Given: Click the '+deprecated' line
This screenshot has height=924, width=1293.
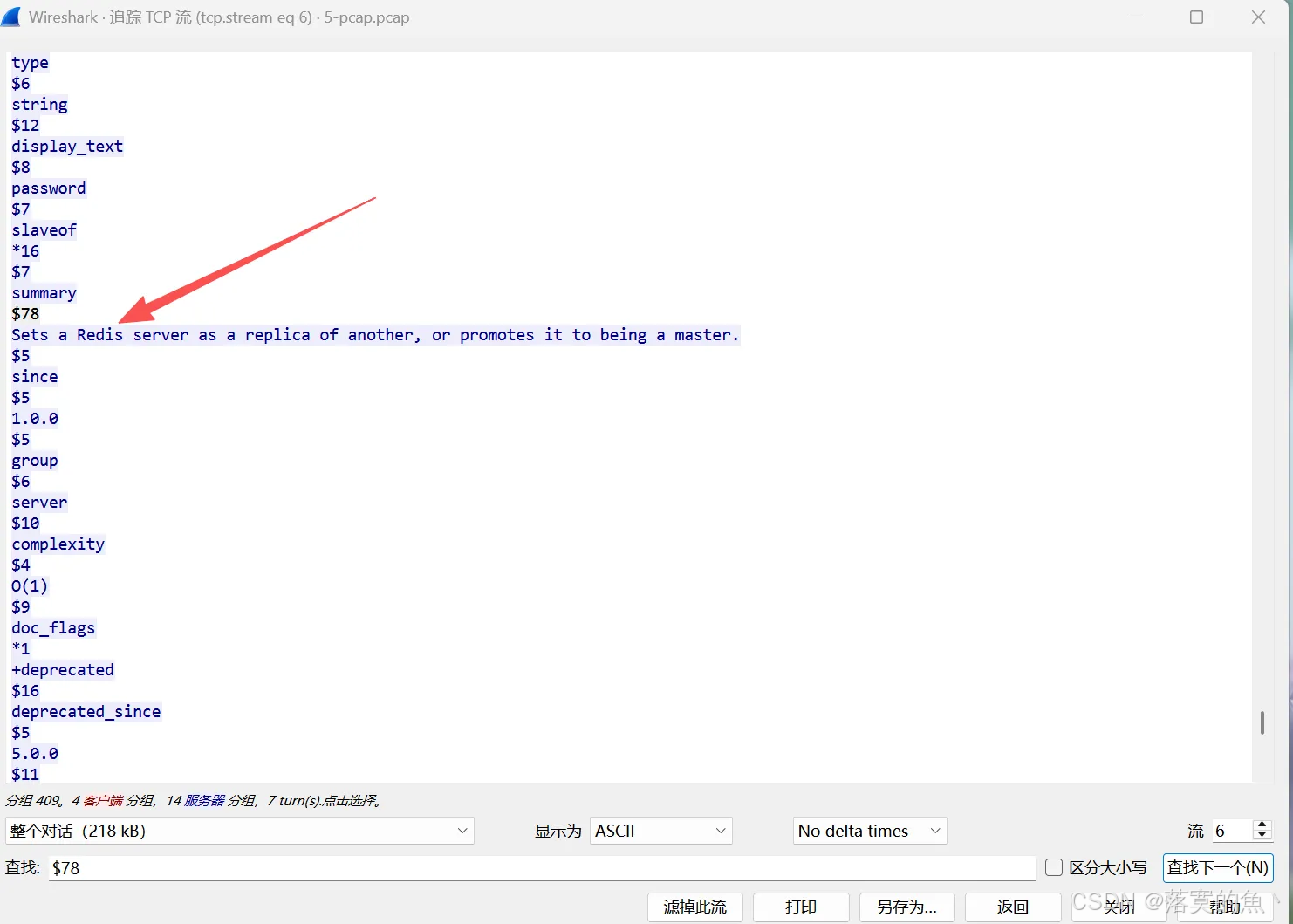Looking at the screenshot, I should (63, 670).
